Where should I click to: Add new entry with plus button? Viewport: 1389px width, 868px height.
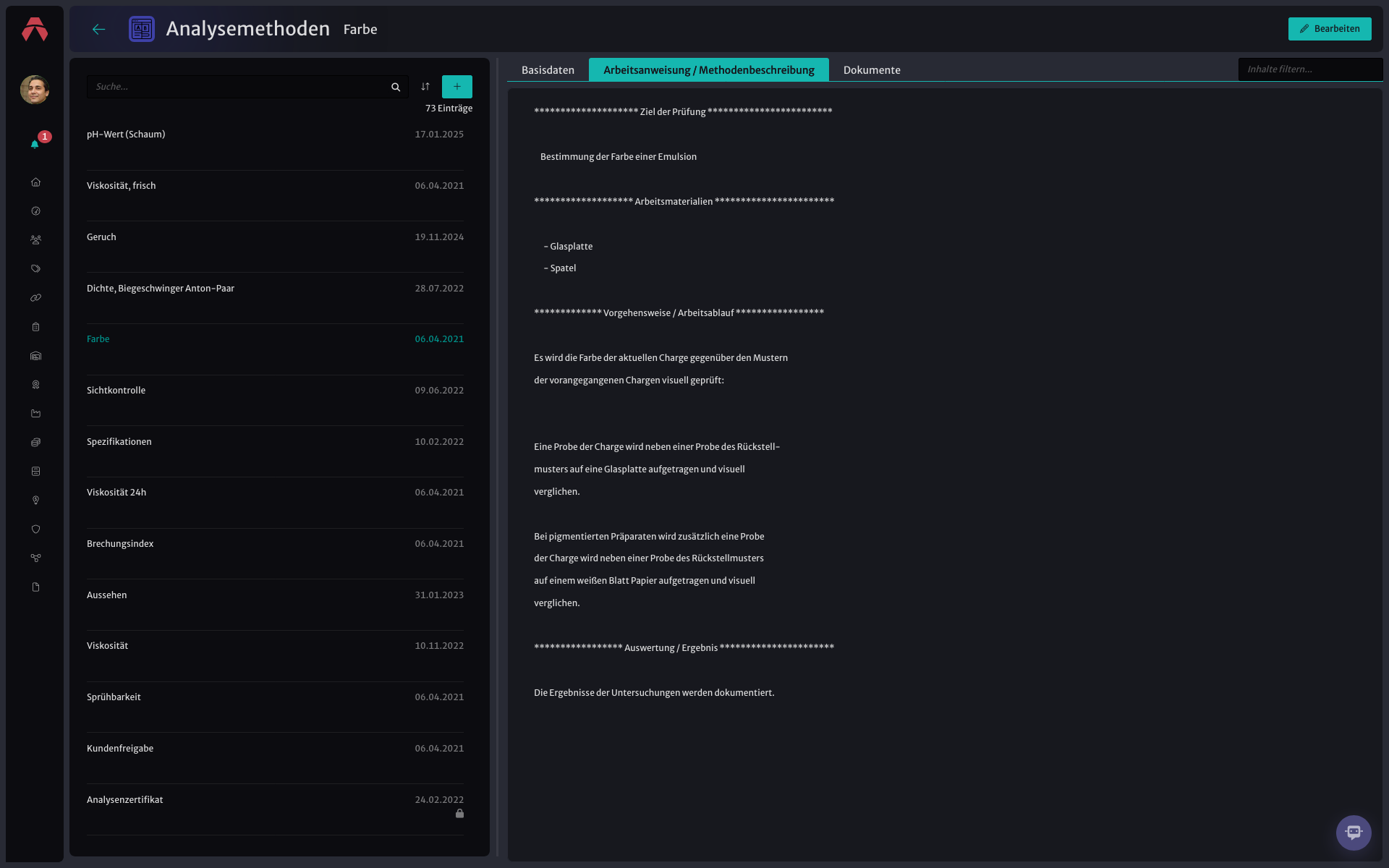click(x=457, y=87)
